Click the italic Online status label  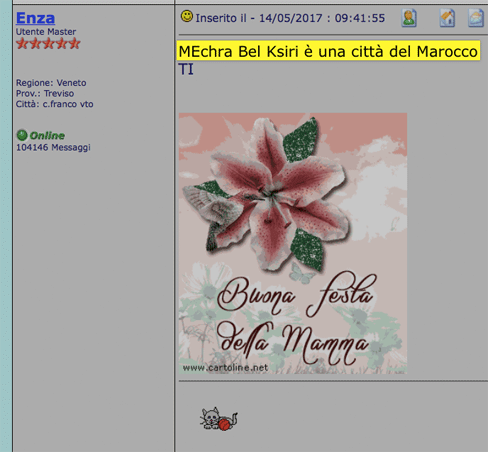(47, 136)
